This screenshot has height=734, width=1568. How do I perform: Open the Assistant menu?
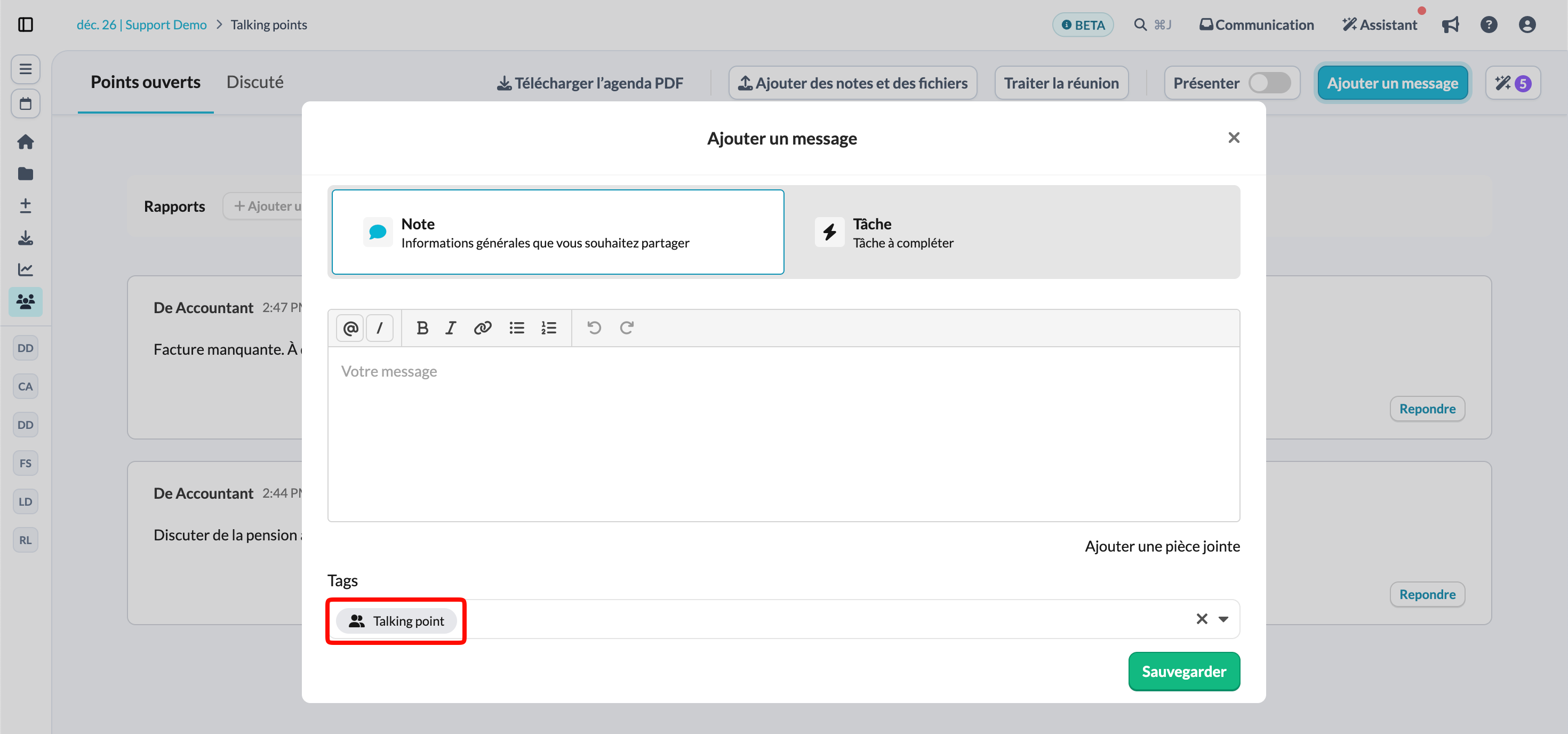pos(1380,25)
